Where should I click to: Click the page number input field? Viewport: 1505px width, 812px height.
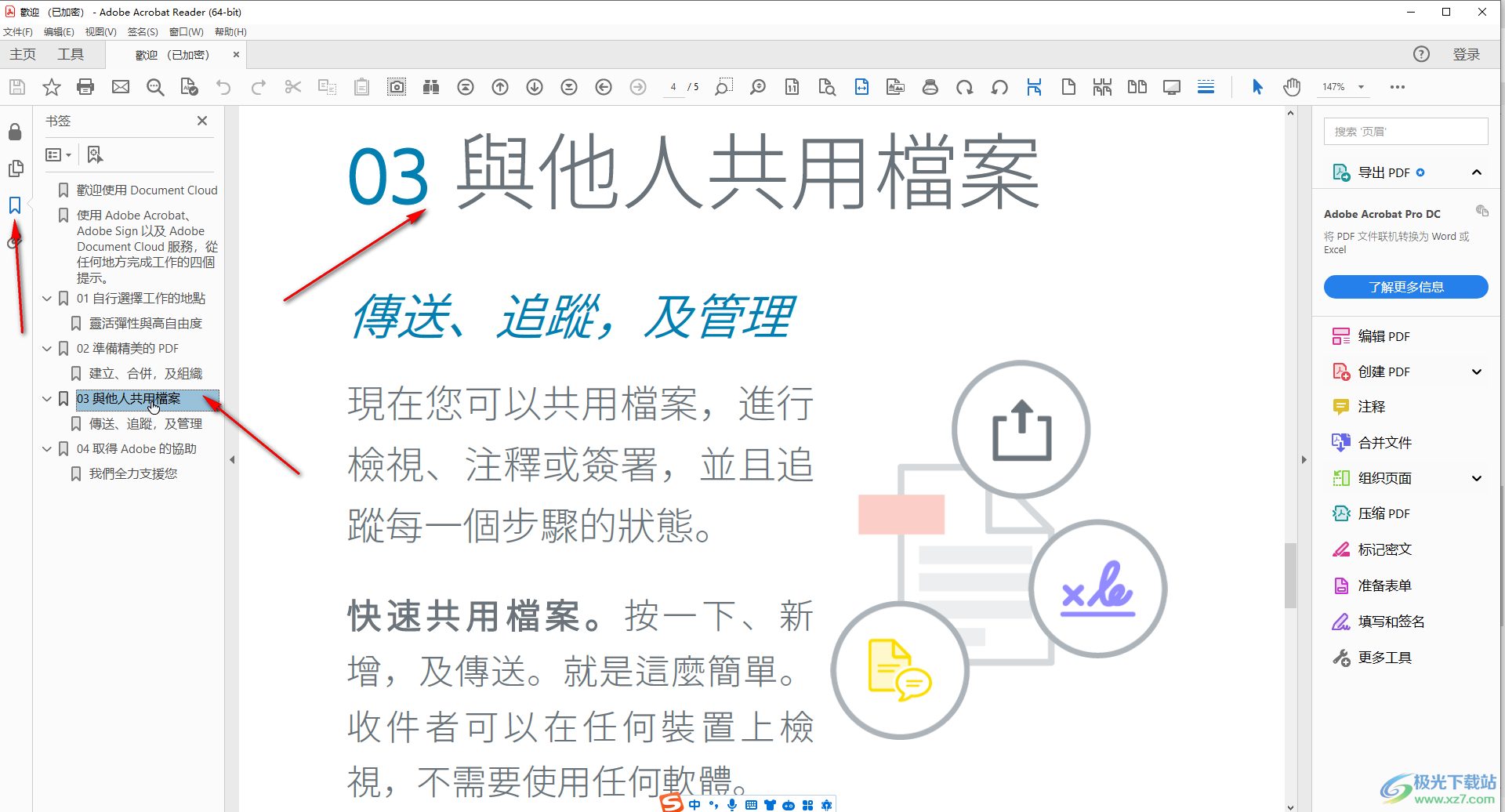pyautogui.click(x=673, y=87)
